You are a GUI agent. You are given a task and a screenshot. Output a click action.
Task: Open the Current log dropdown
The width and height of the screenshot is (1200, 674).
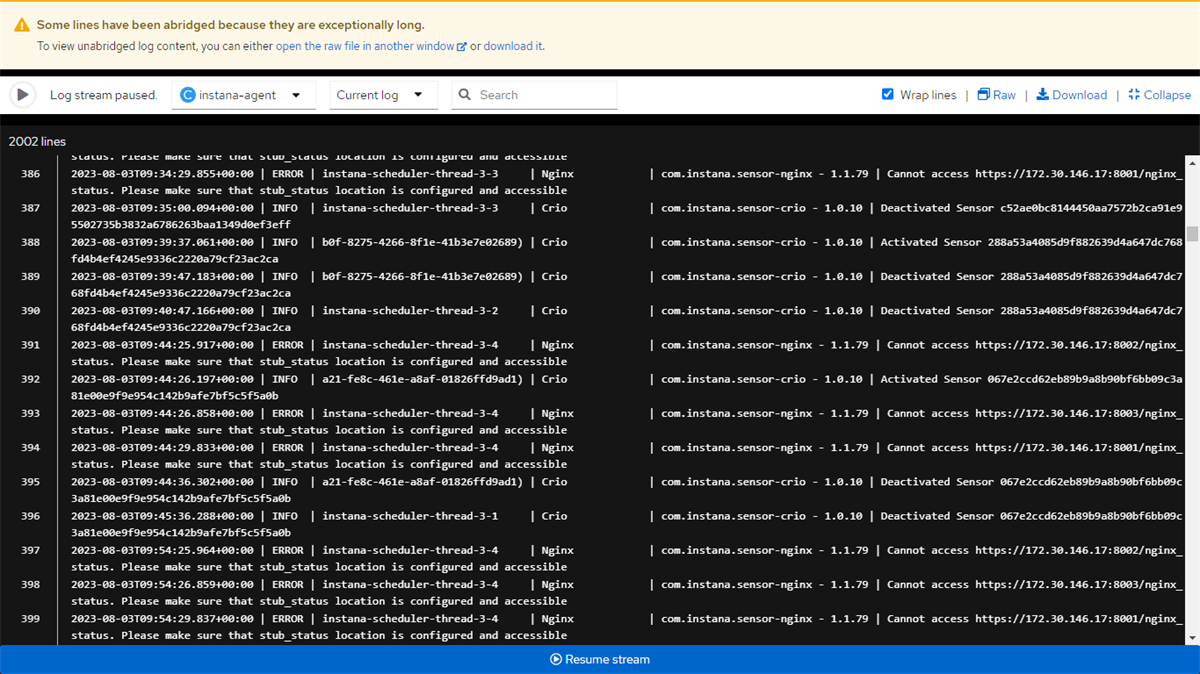tap(383, 95)
